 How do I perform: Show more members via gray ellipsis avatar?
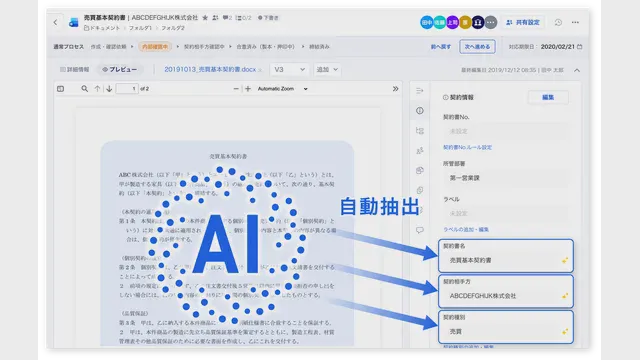coord(491,22)
